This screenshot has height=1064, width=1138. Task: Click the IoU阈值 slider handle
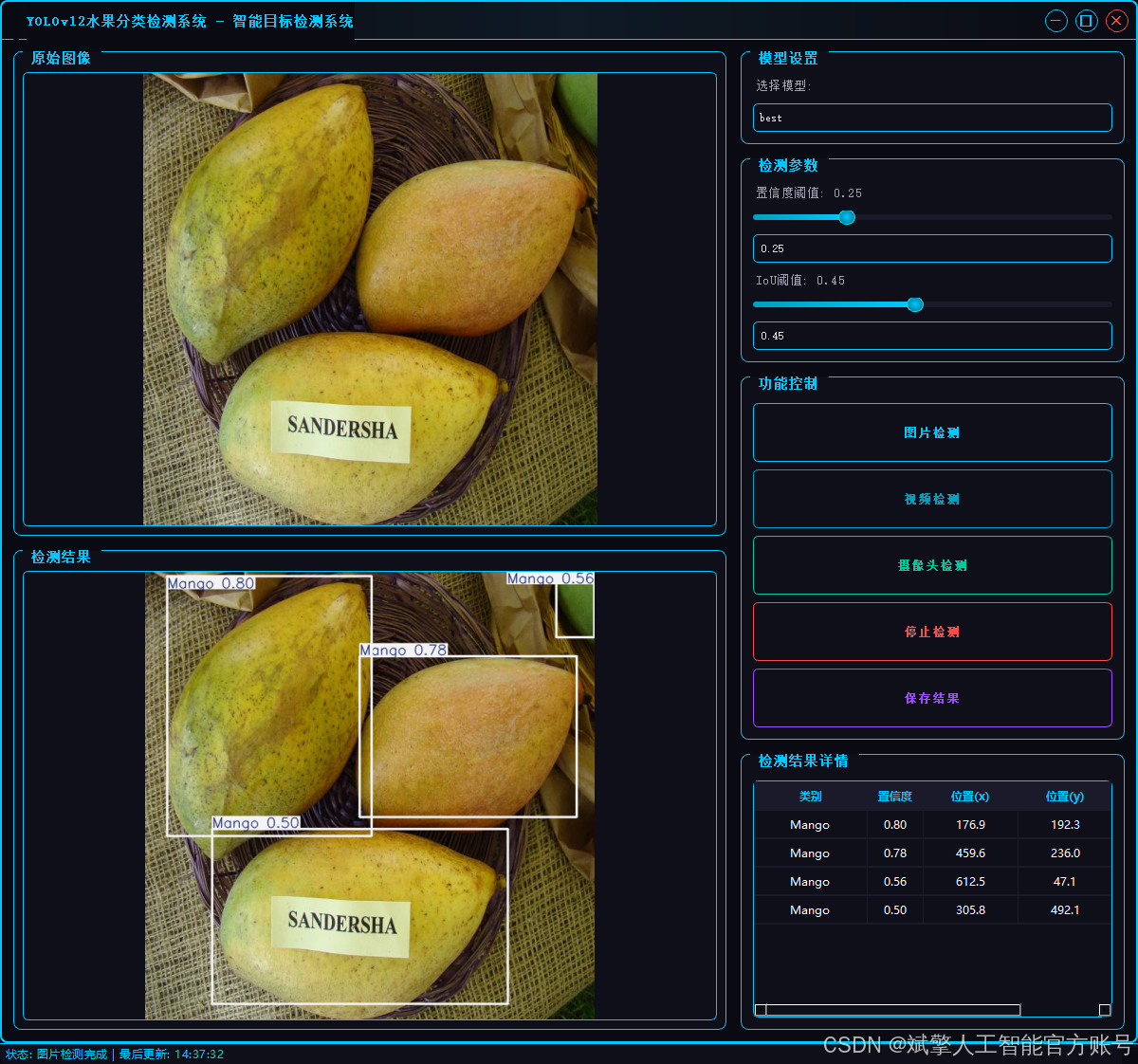915,304
